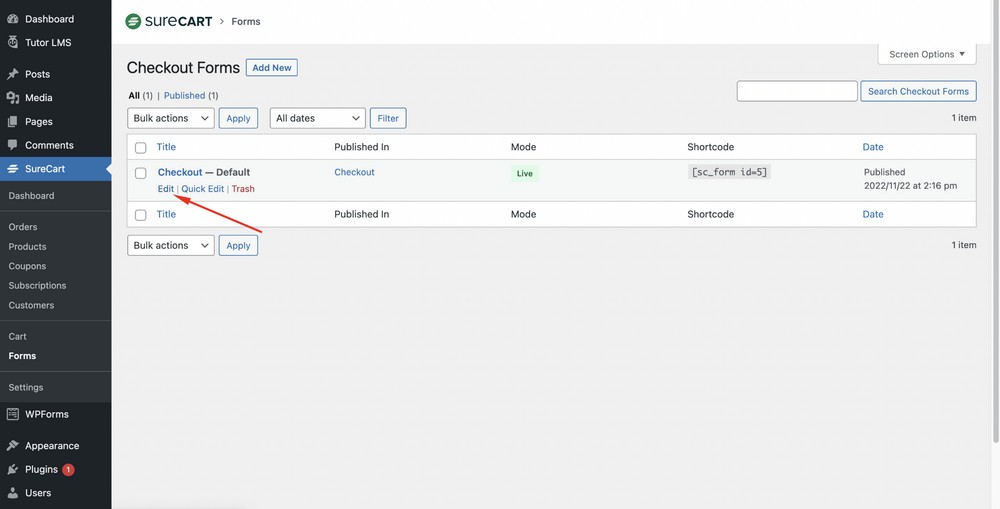The height and width of the screenshot is (509, 1000).
Task: Expand the Screen Options panel
Action: (927, 54)
